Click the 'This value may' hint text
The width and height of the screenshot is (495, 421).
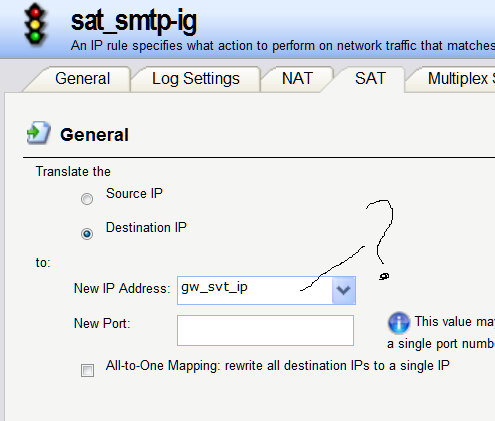(455, 322)
